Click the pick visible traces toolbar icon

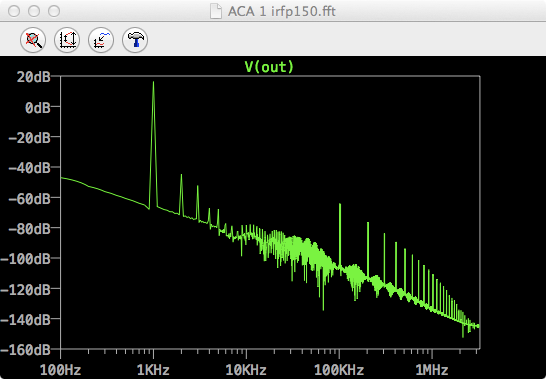pyautogui.click(x=101, y=40)
